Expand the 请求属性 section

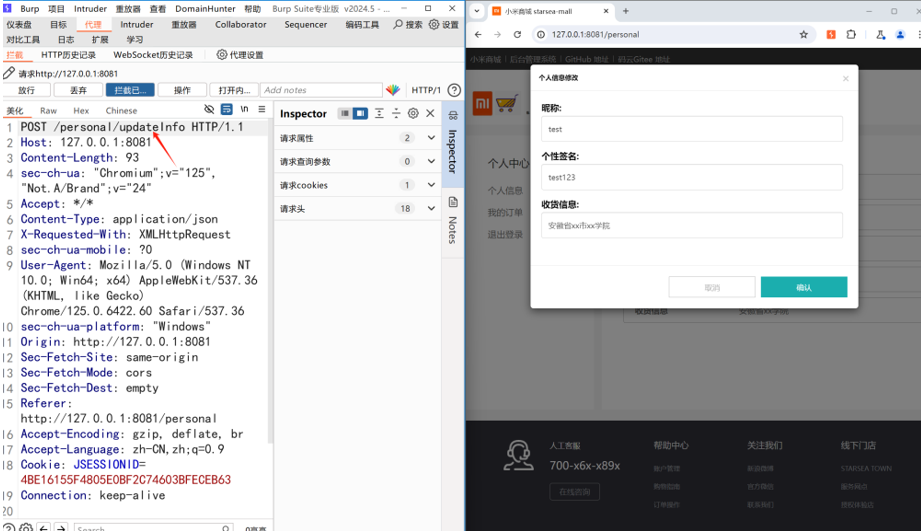tap(431, 138)
